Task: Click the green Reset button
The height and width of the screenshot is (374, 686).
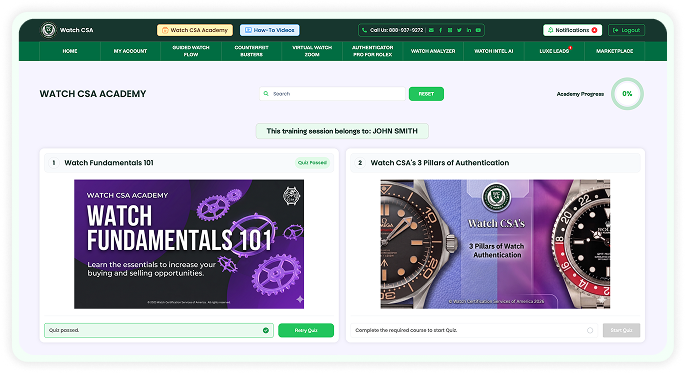Action: (426, 94)
